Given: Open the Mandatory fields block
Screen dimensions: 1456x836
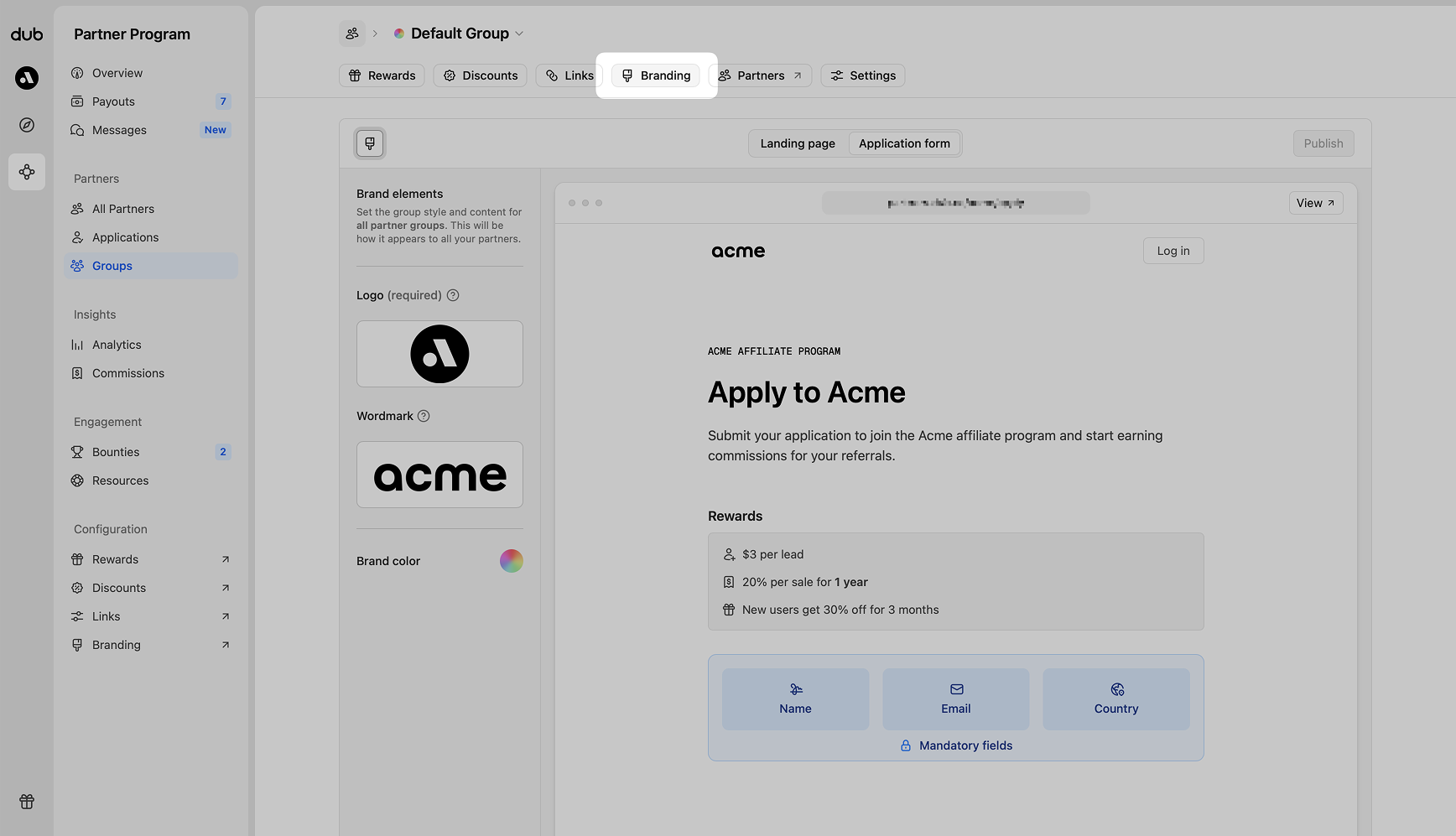Looking at the screenshot, I should tap(956, 745).
